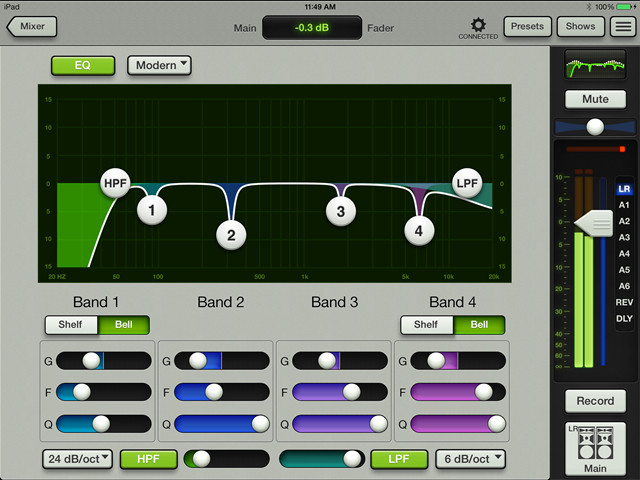Image resolution: width=640 pixels, height=480 pixels.
Task: Switch to the REV output tab
Action: [624, 302]
